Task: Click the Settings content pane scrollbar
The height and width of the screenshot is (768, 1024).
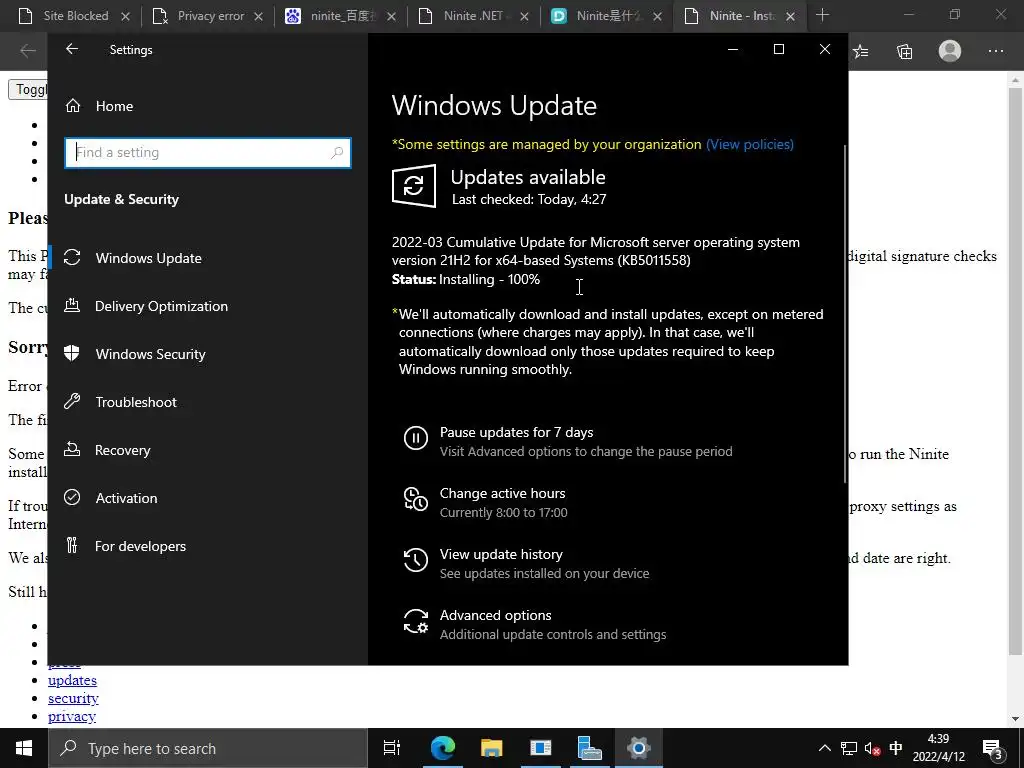Action: coord(845,313)
